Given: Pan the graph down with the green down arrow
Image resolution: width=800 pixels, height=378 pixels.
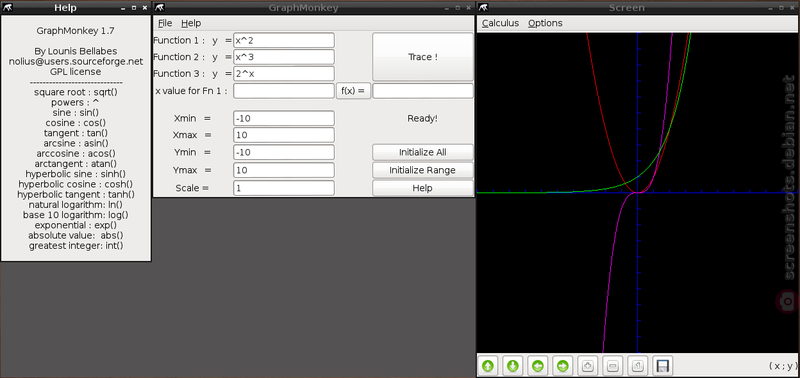Looking at the screenshot, I should [513, 366].
